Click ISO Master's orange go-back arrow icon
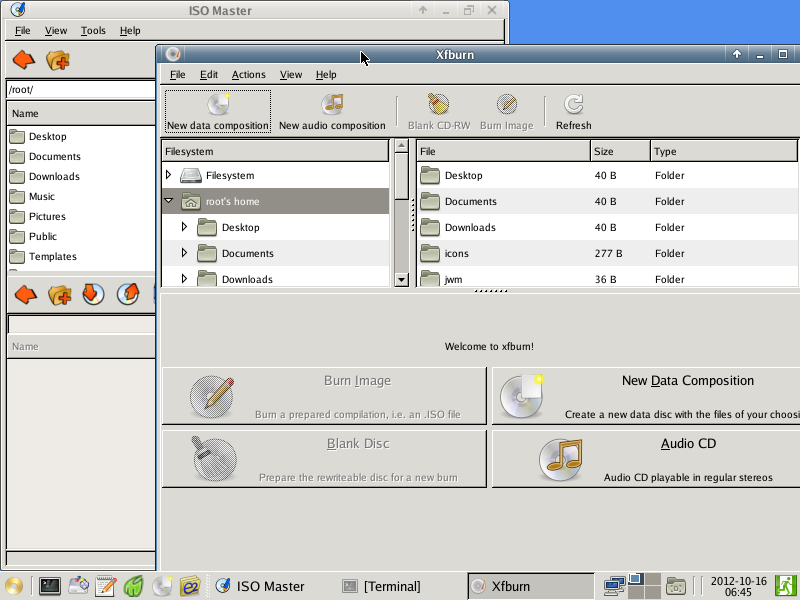Image resolution: width=800 pixels, height=600 pixels. coord(24,60)
